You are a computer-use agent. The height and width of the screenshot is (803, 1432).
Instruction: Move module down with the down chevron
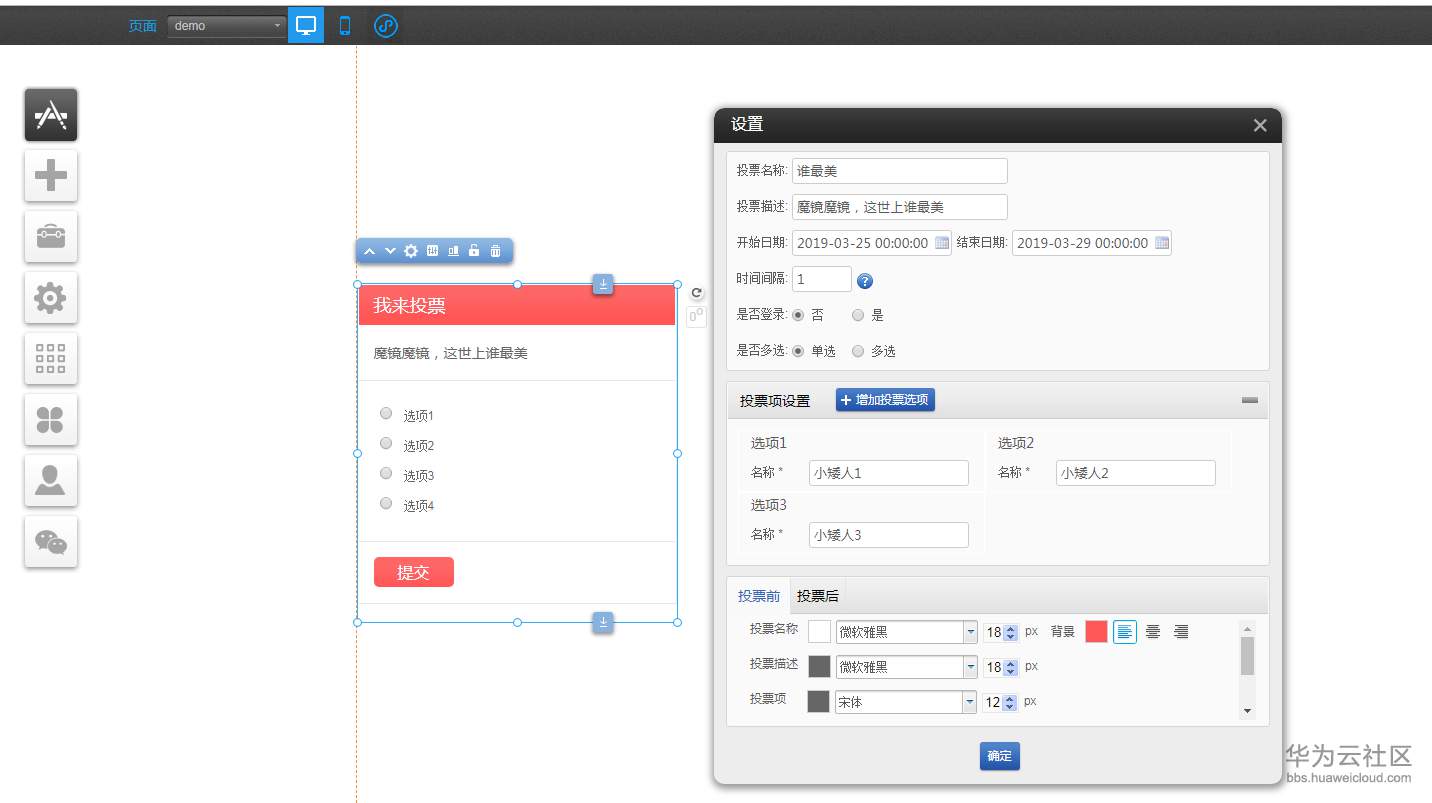tap(390, 251)
